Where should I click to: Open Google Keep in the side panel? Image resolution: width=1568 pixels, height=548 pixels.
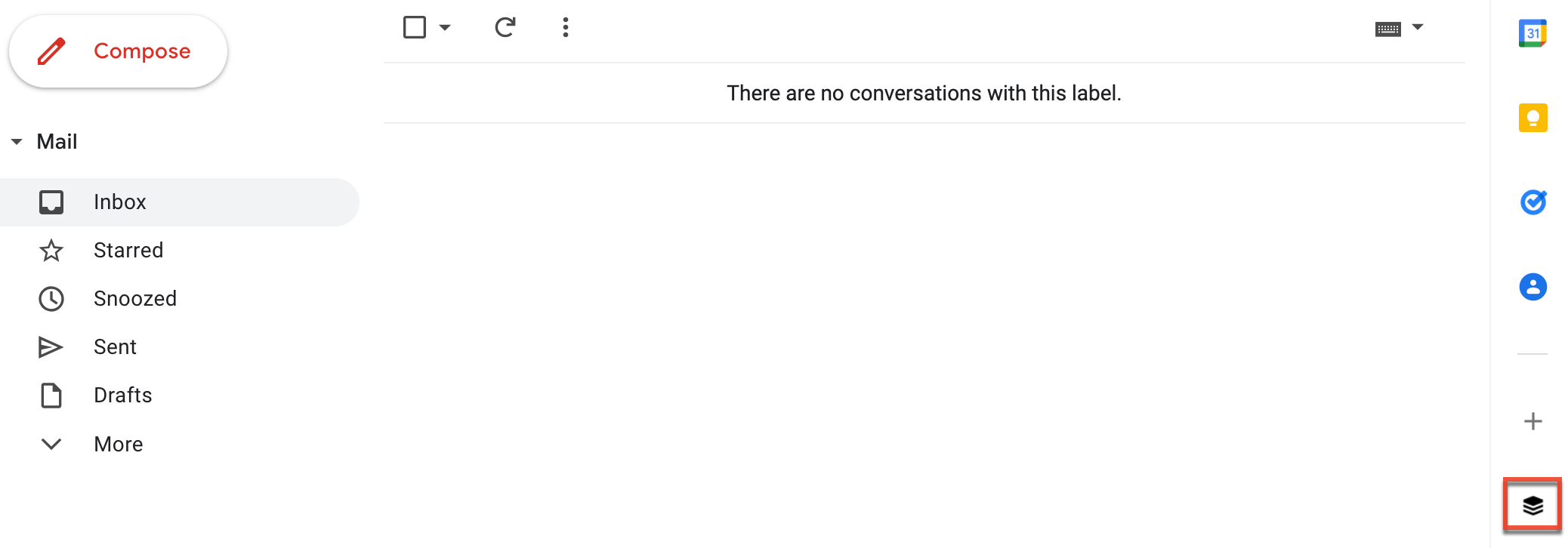[1533, 118]
